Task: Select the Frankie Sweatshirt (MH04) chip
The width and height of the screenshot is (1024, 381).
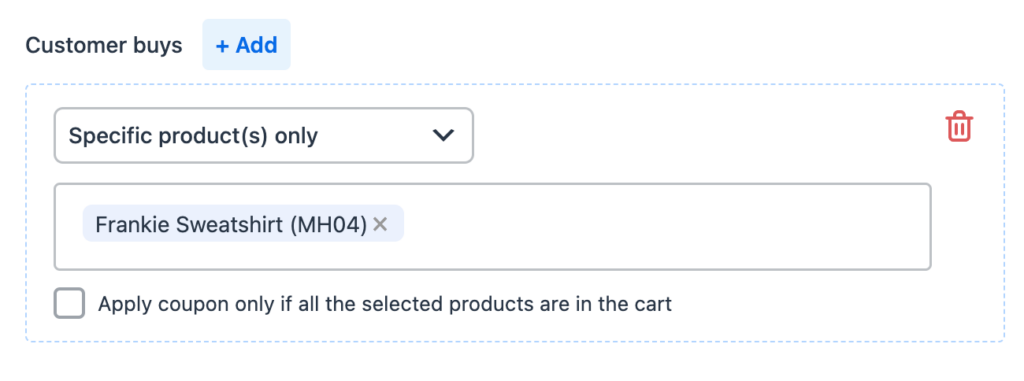Action: 243,224
